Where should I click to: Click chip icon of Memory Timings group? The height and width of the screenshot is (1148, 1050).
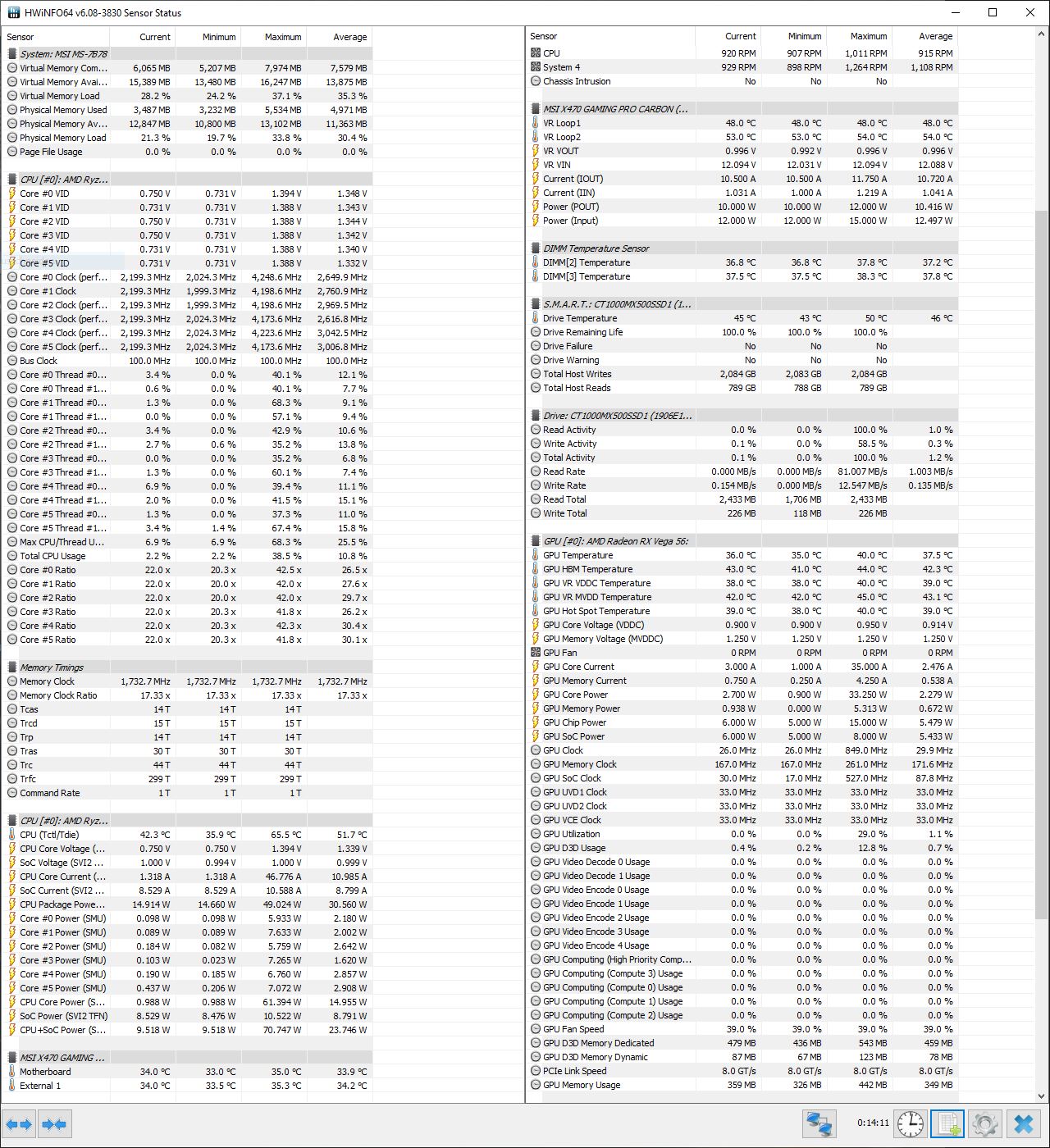(x=12, y=667)
